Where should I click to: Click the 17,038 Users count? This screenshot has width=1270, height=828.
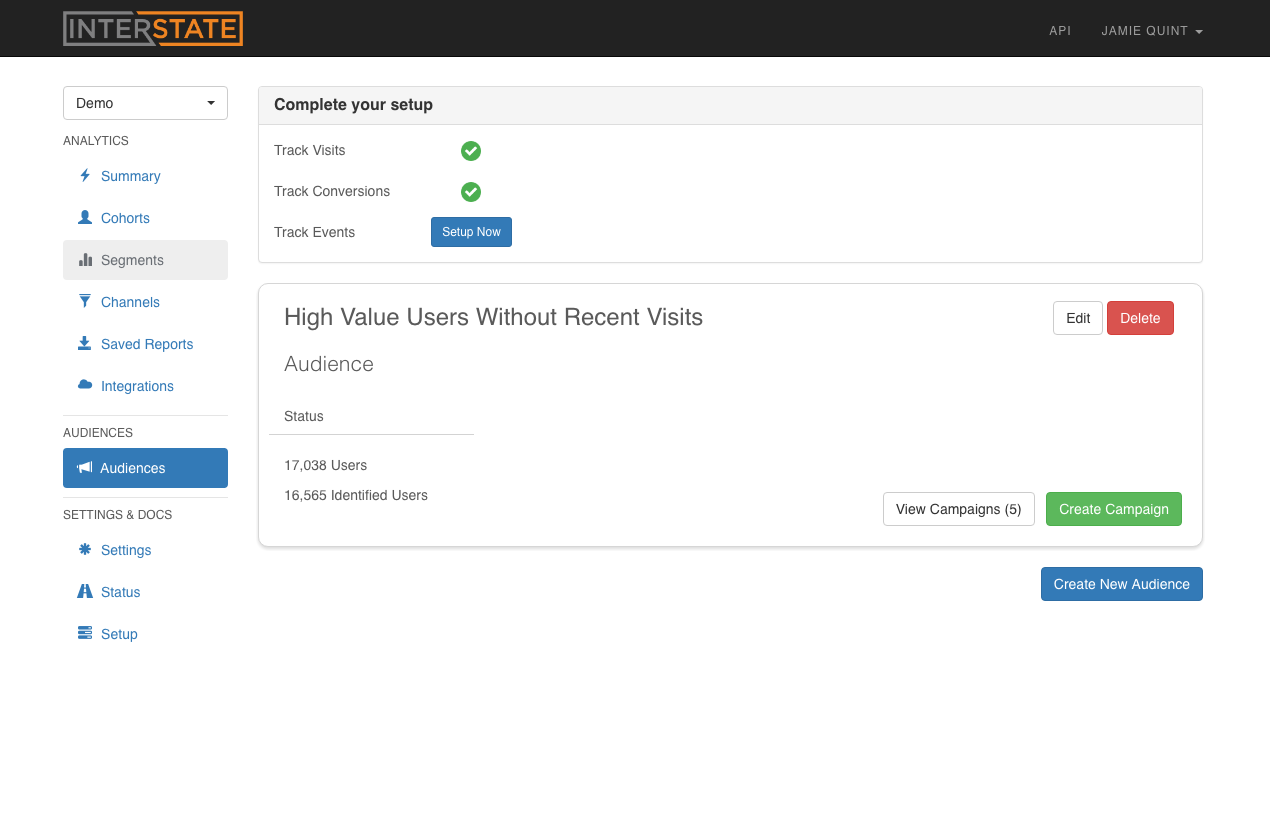click(325, 465)
